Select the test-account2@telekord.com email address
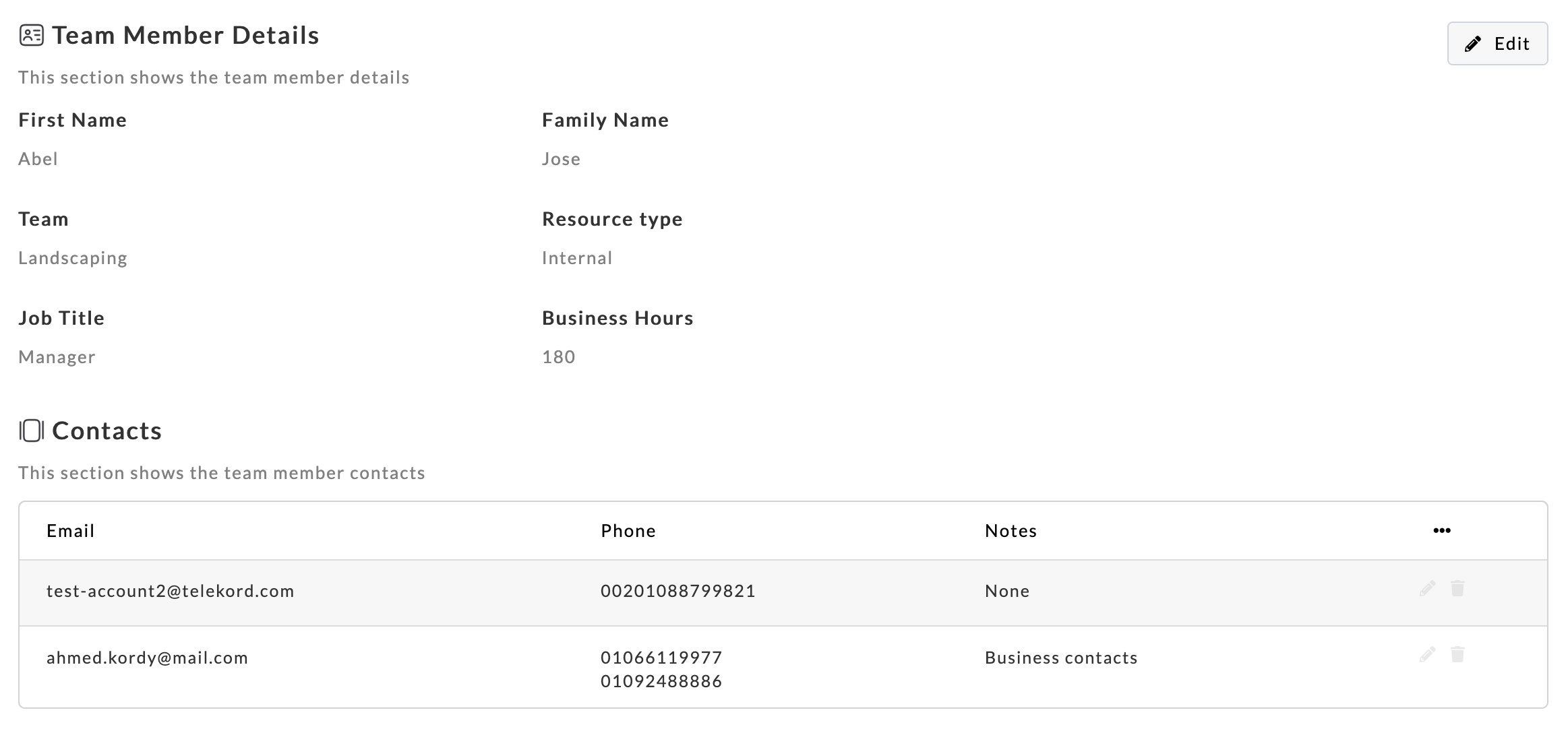The image size is (1568, 729). click(x=171, y=591)
